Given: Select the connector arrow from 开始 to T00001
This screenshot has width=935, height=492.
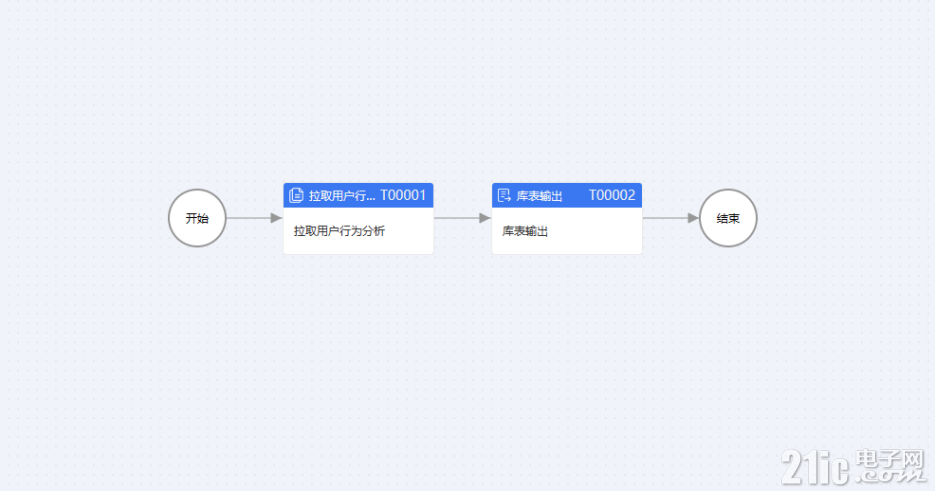Looking at the screenshot, I should tap(254, 218).
